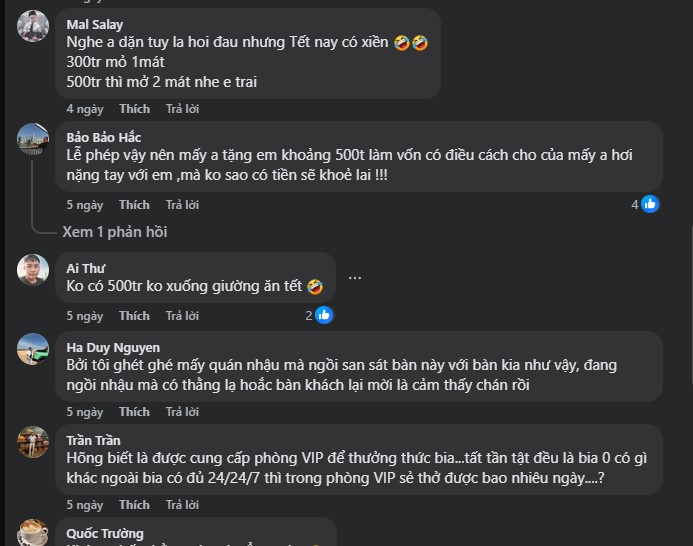Click Mal Salay's profile avatar

tap(33, 25)
